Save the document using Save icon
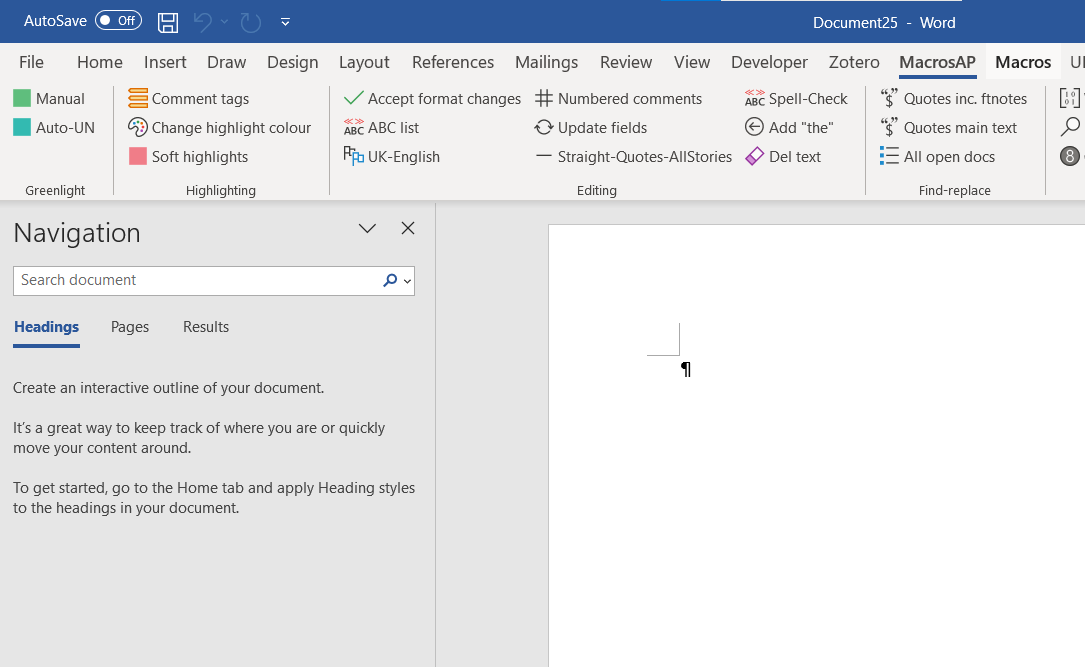The image size is (1085, 667). tap(167, 21)
